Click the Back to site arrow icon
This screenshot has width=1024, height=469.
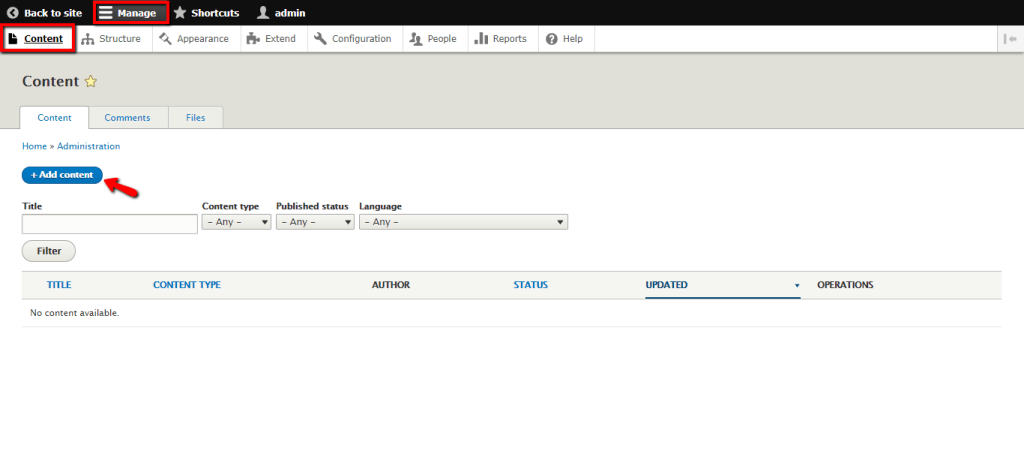(x=13, y=13)
